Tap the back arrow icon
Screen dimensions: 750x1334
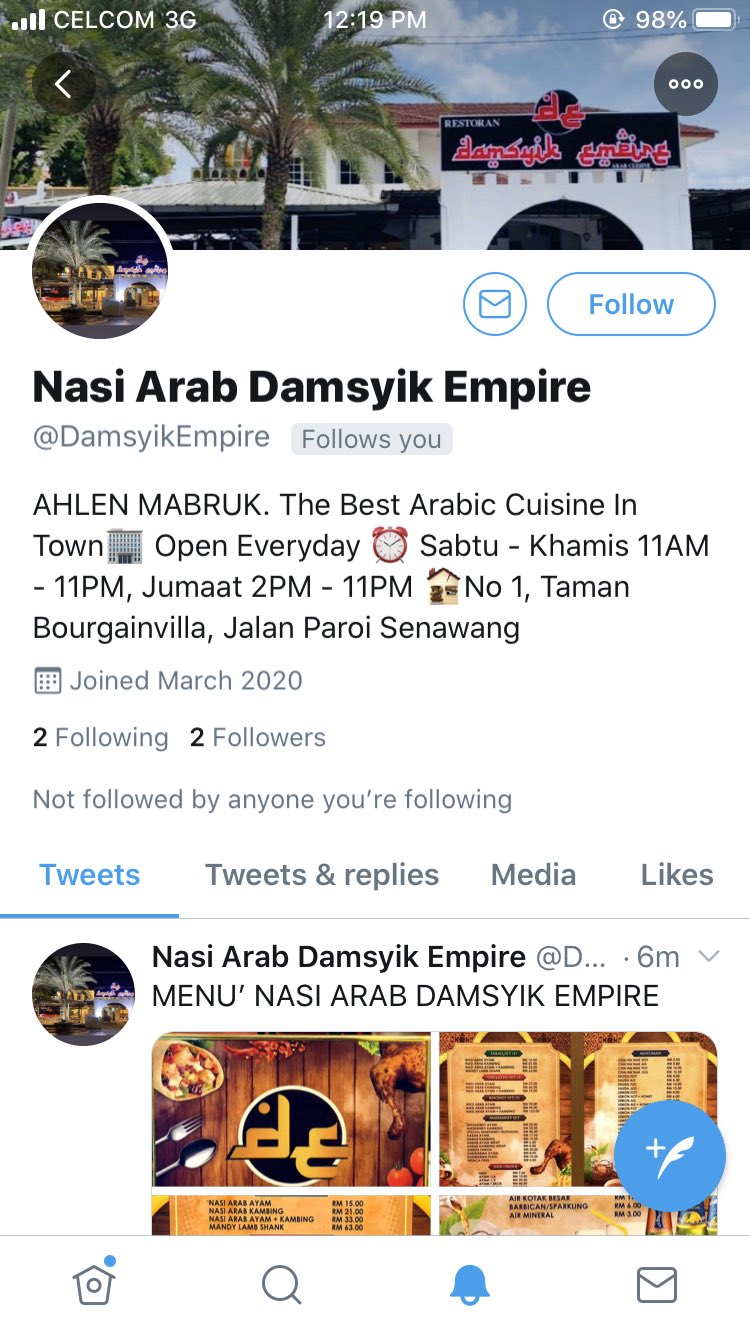coord(64,84)
